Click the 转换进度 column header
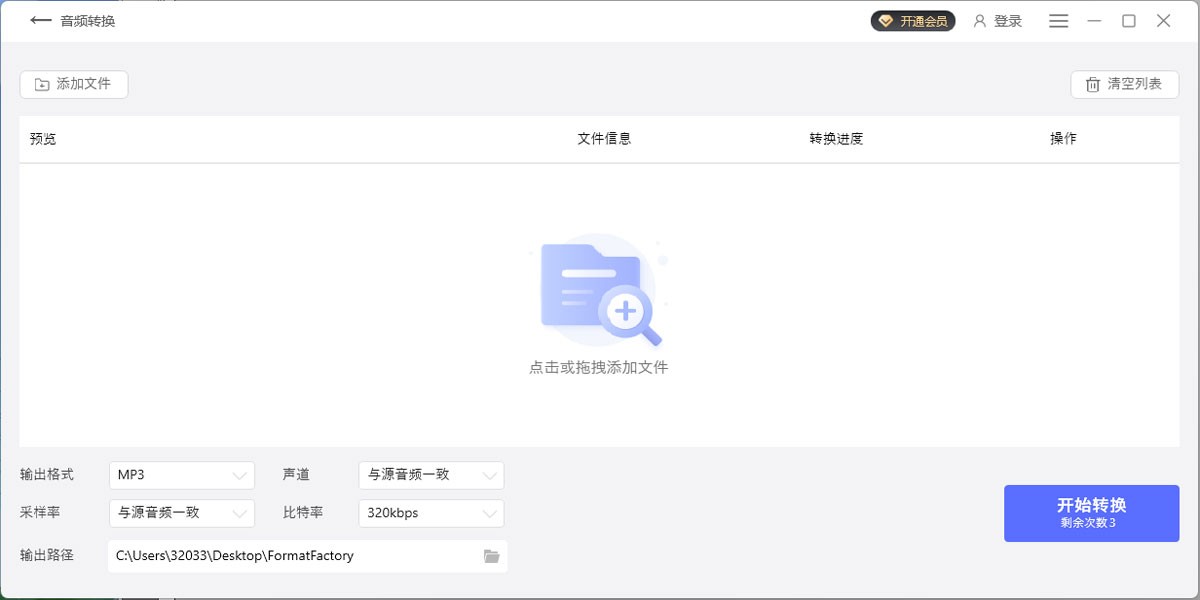Image resolution: width=1200 pixels, height=600 pixels. [x=836, y=139]
